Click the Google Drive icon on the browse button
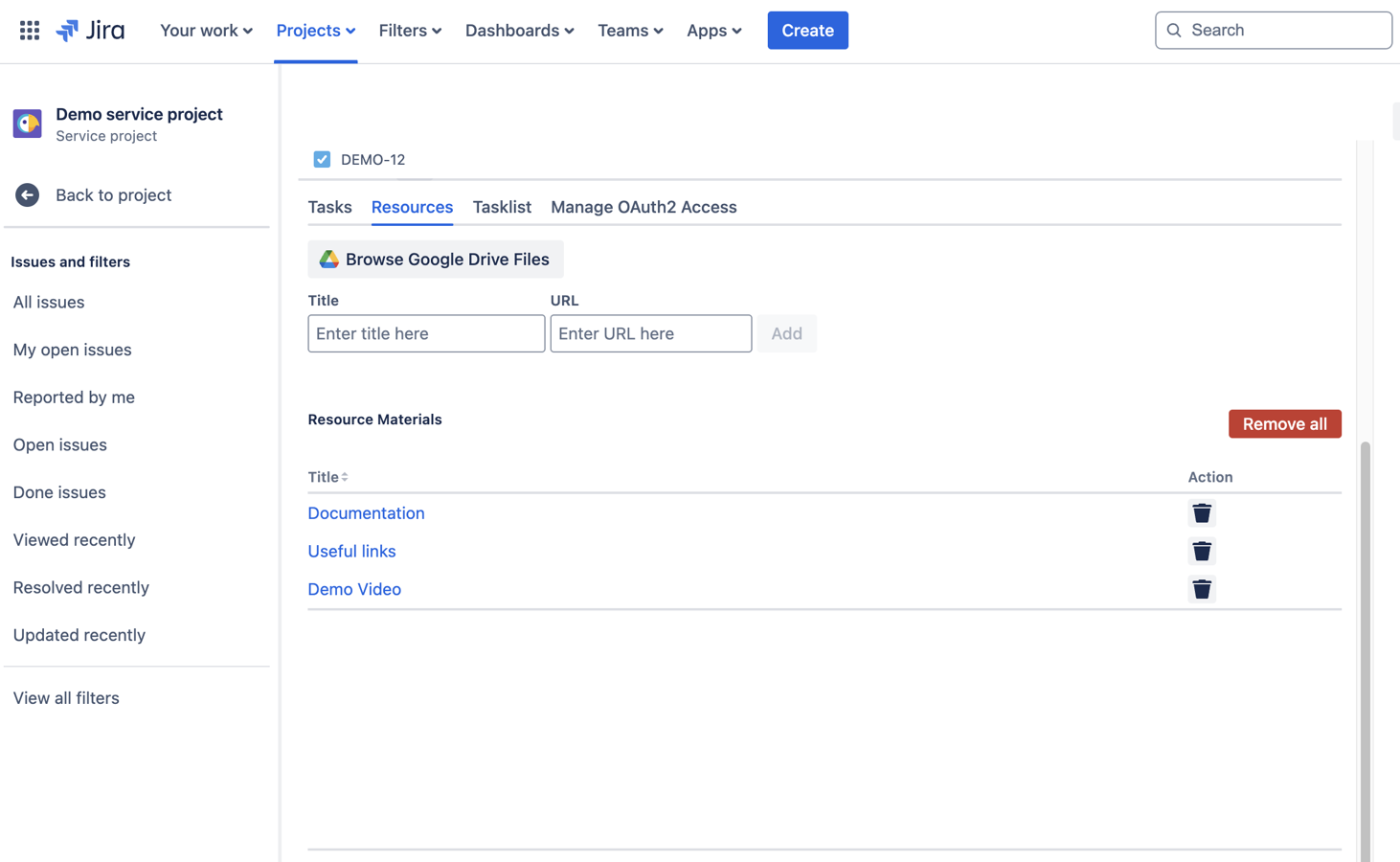Image resolution: width=1400 pixels, height=862 pixels. tap(329, 259)
